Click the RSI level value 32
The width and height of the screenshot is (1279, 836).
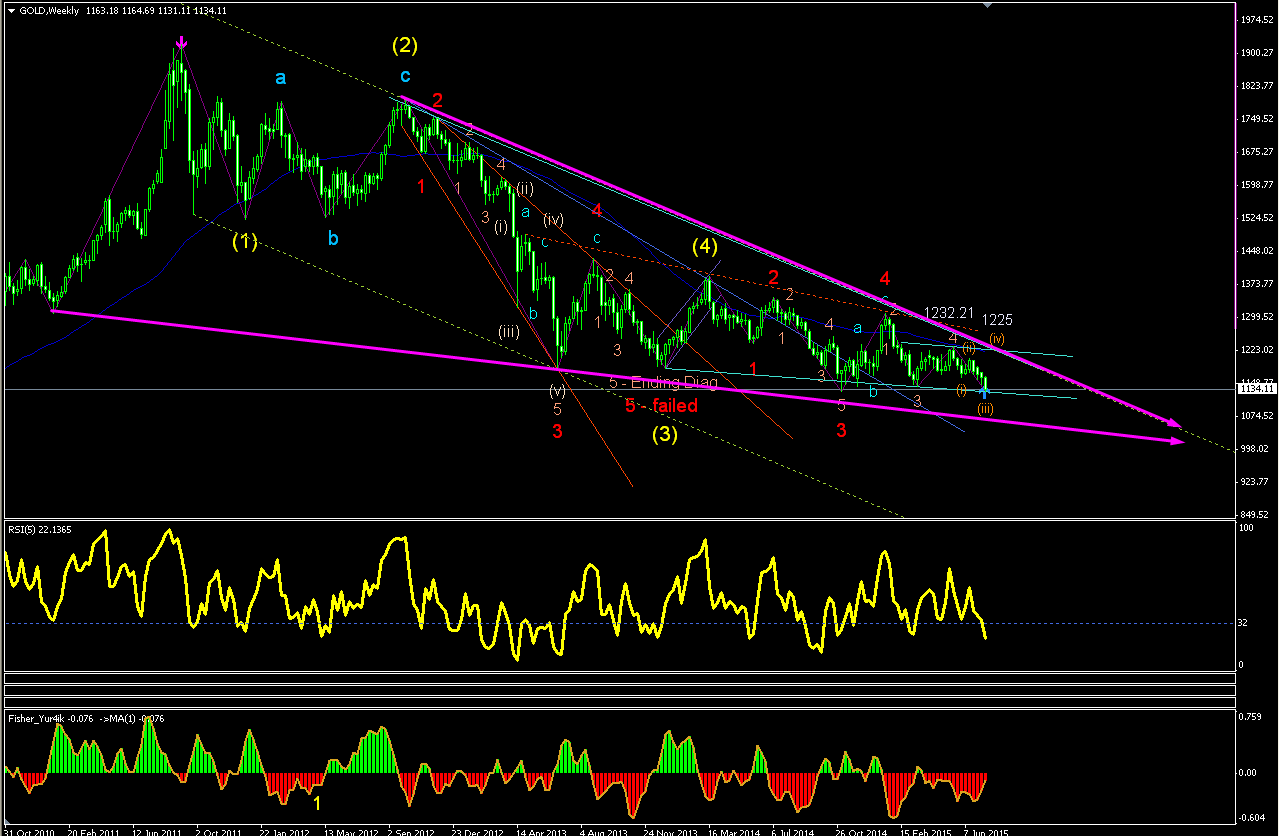(1245, 623)
